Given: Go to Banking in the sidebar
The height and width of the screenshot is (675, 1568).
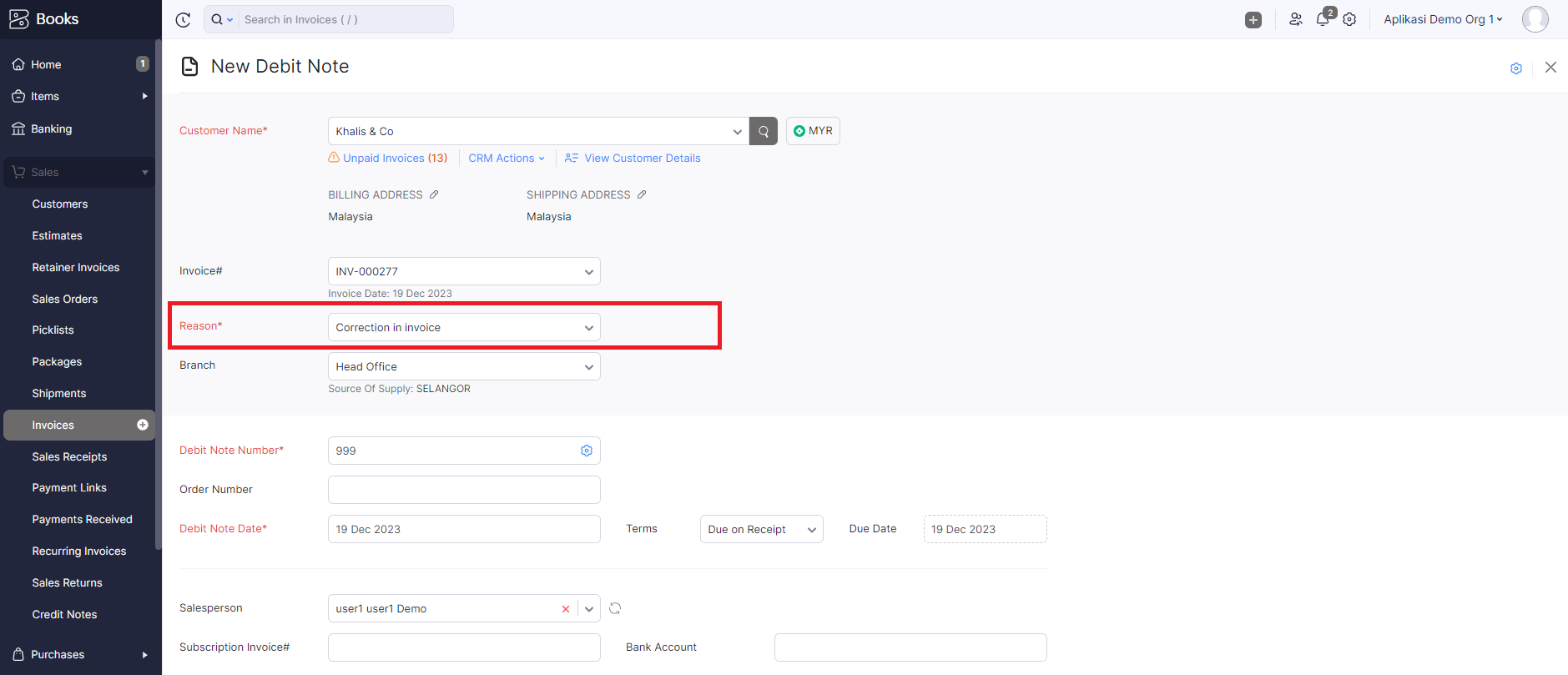Looking at the screenshot, I should 51,128.
